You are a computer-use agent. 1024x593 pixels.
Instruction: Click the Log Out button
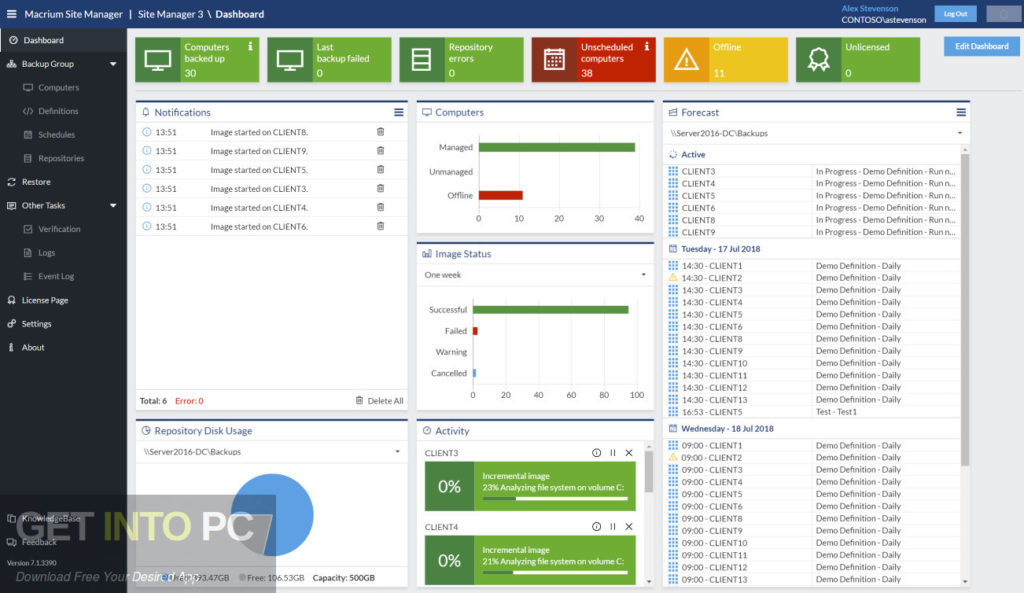(x=958, y=13)
